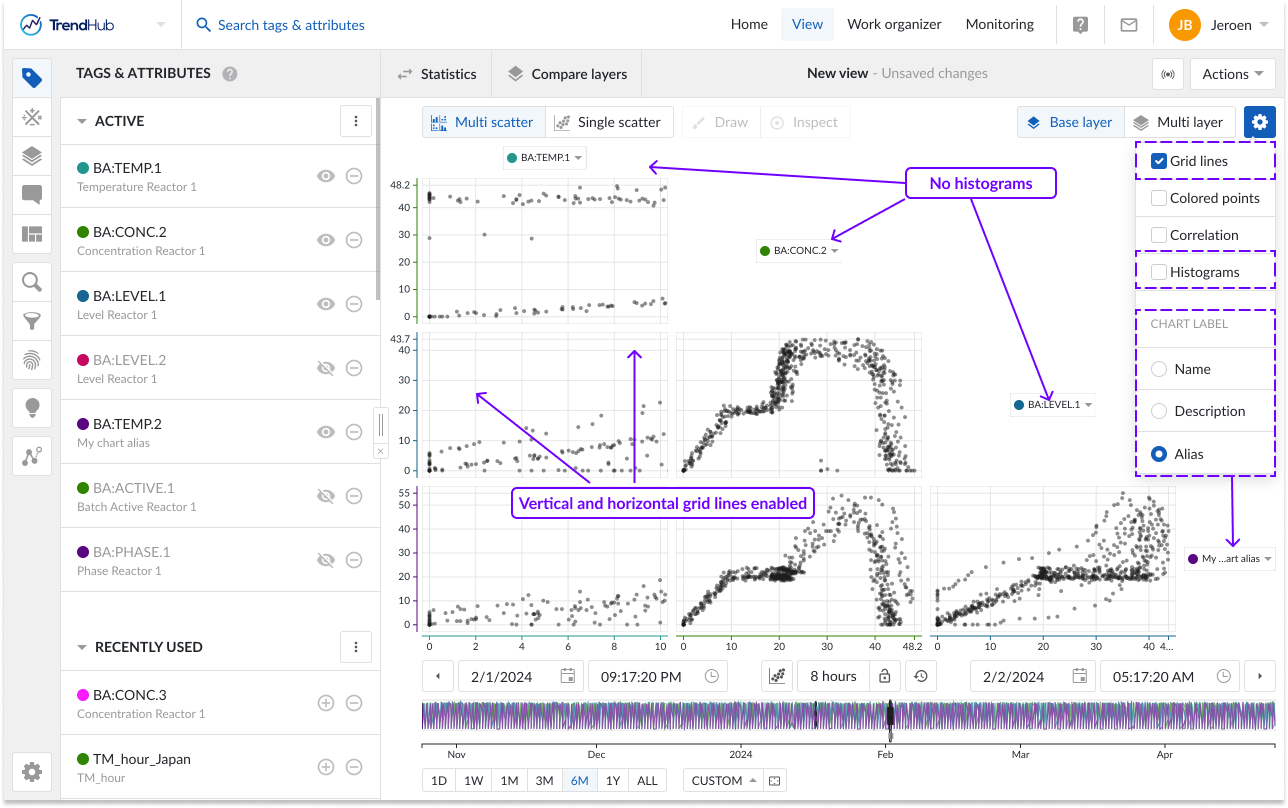The width and height of the screenshot is (1288, 808).
Task: Select the filter funnel icon
Action: tap(31, 320)
